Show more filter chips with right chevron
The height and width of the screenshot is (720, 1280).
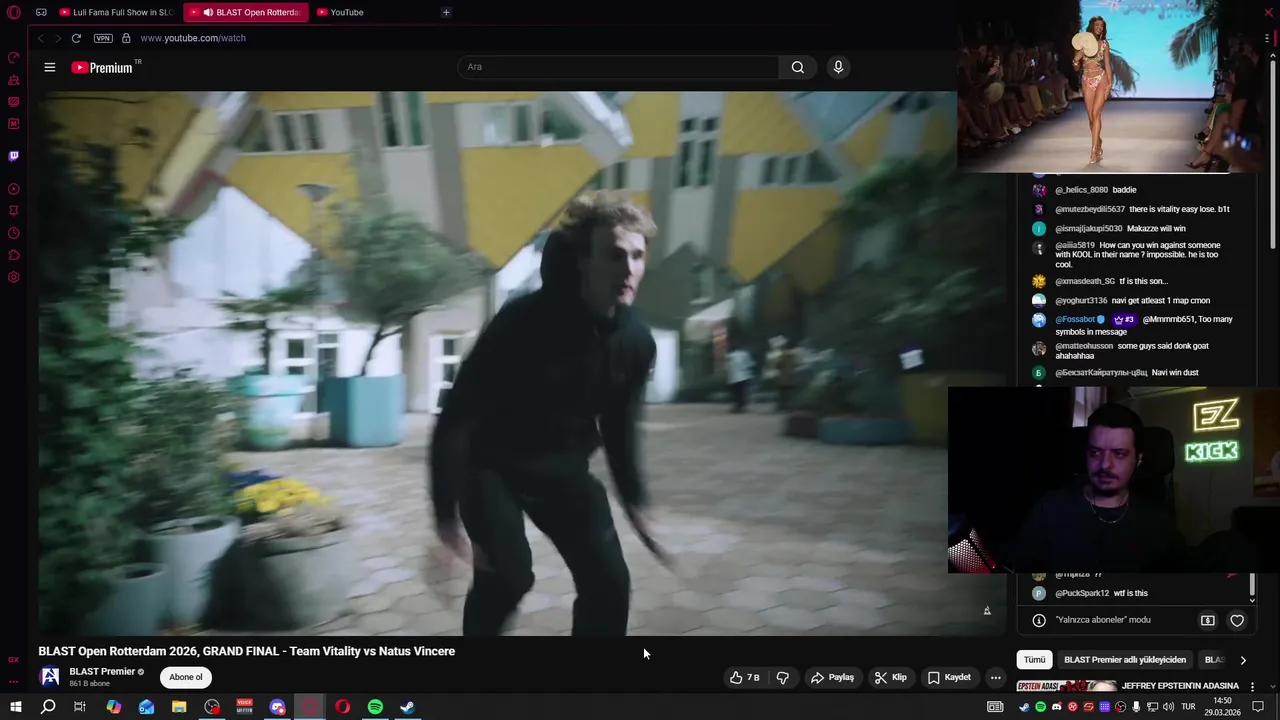pos(1243,660)
